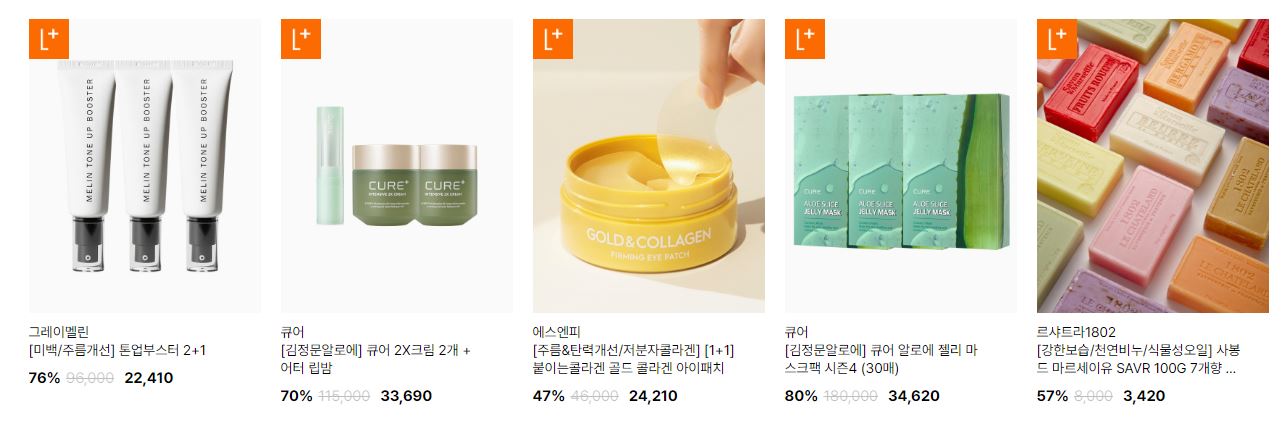Open the 알로에 젤리 마스크팩 product title

[x=881, y=360]
